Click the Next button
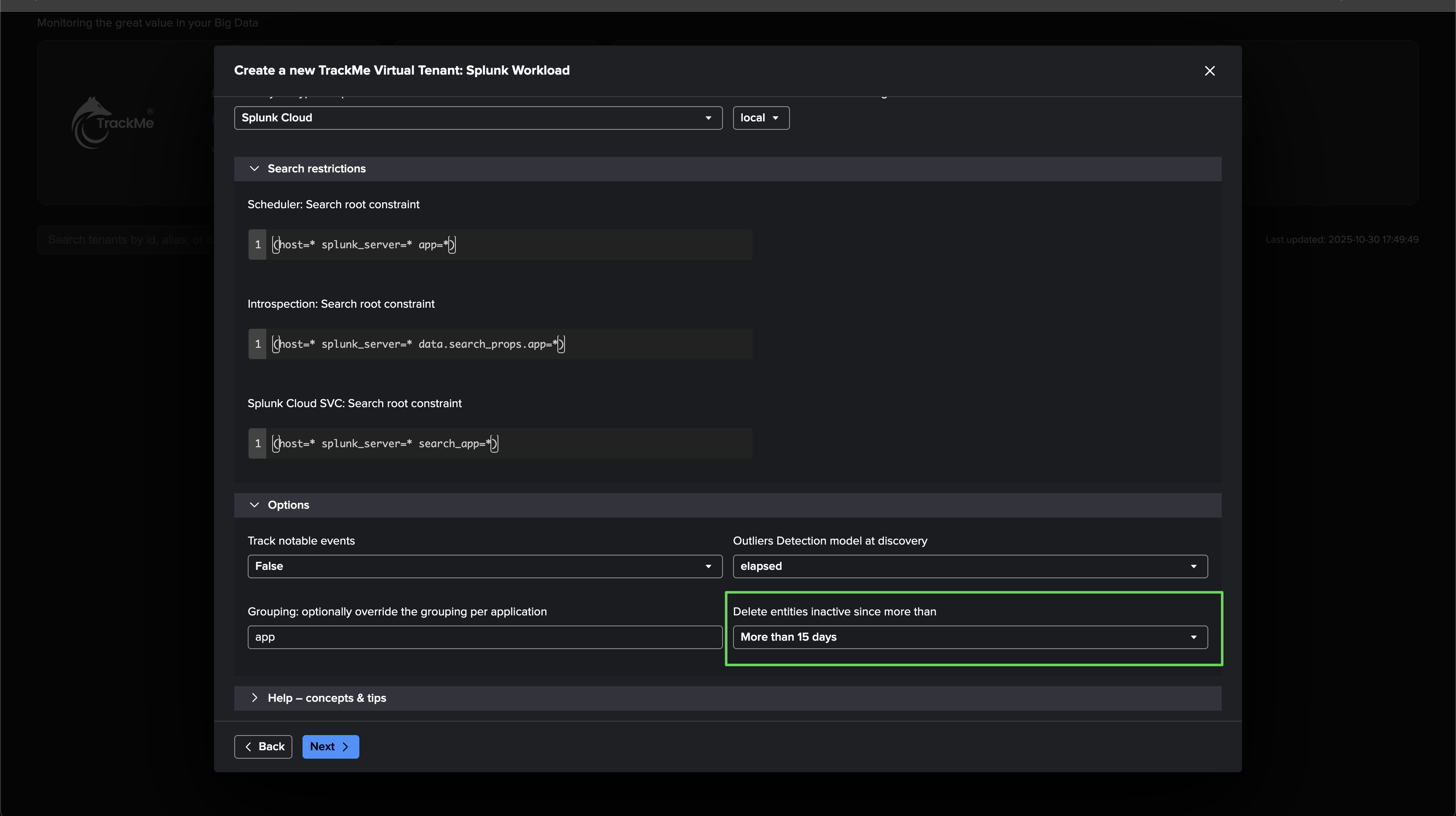The image size is (1456, 816). (x=330, y=746)
